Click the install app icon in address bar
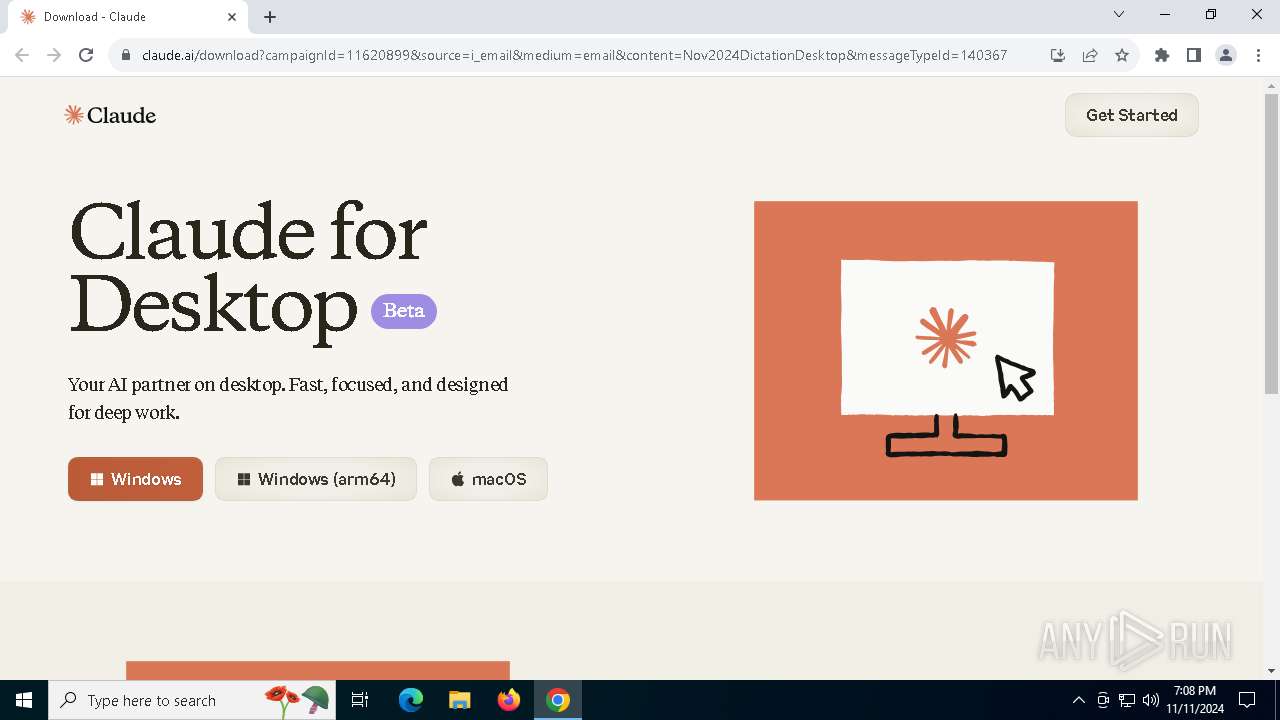Screen dimensions: 1280x720 tap(1058, 55)
